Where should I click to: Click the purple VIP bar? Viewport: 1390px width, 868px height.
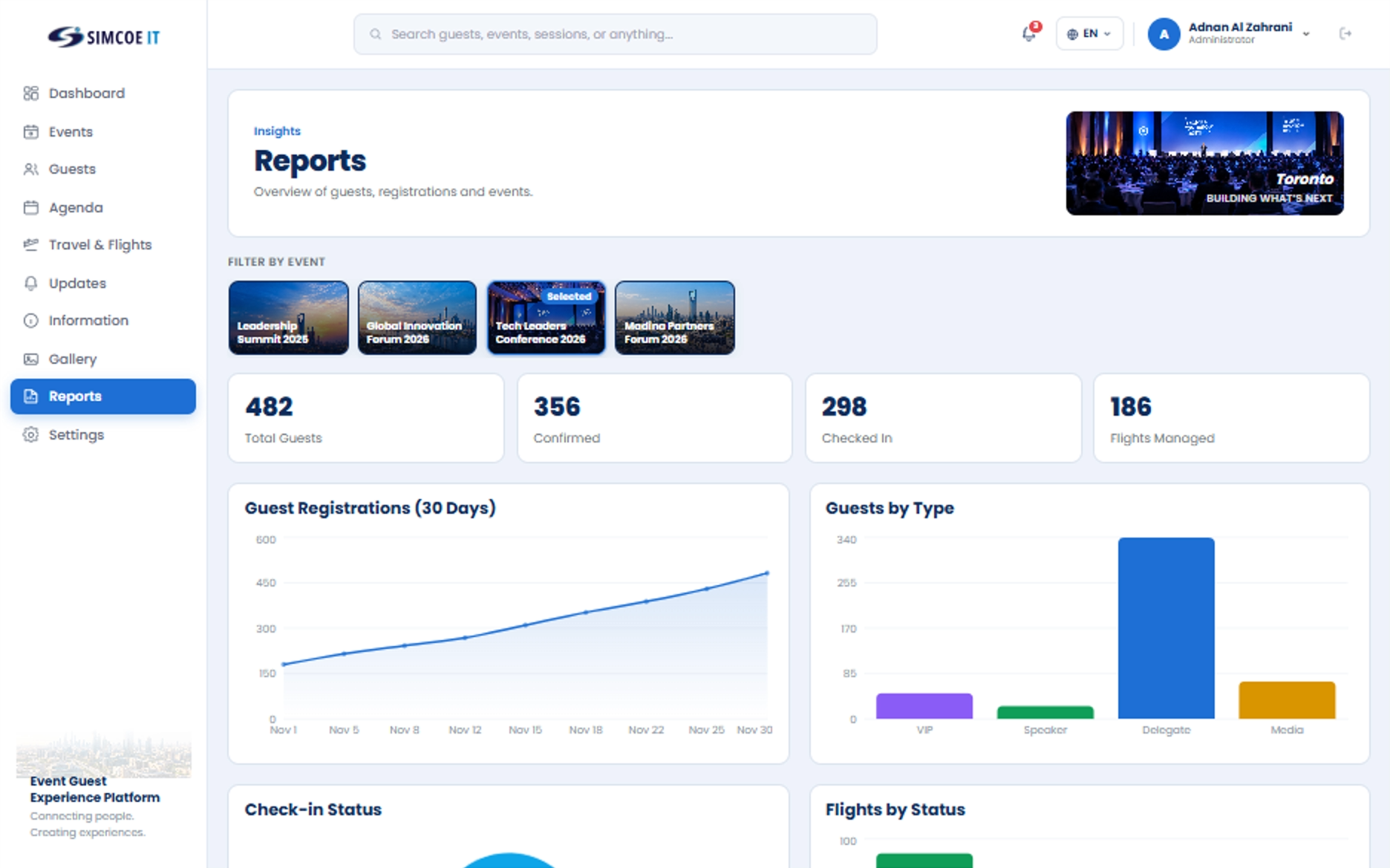pos(924,706)
